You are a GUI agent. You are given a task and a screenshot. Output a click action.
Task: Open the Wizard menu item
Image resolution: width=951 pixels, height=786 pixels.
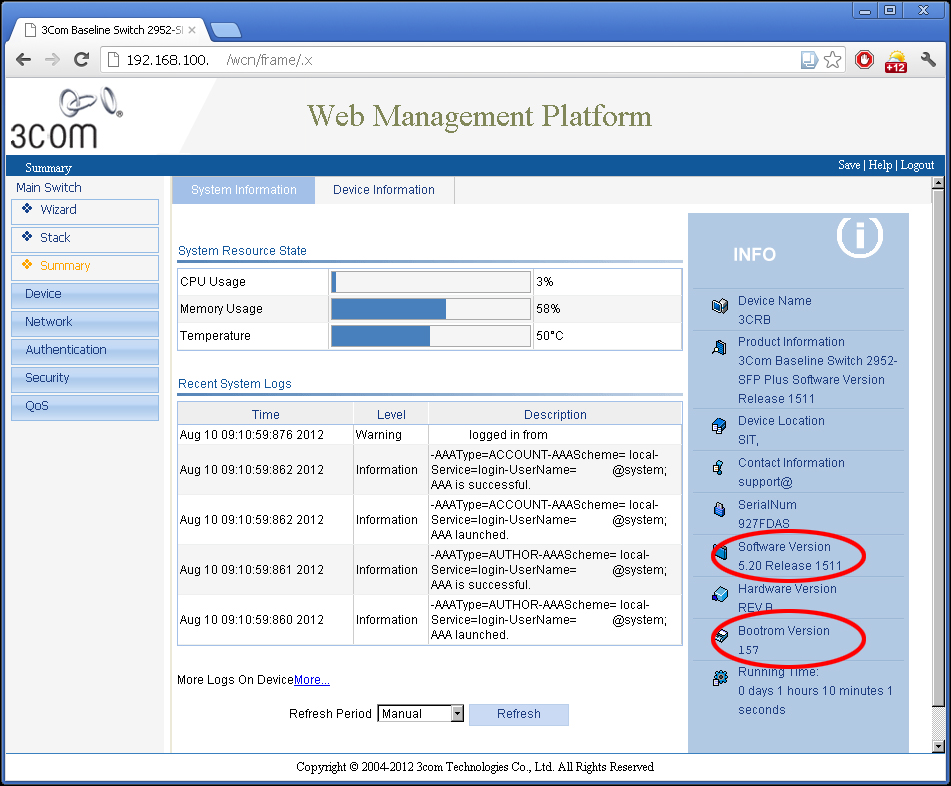[85, 211]
